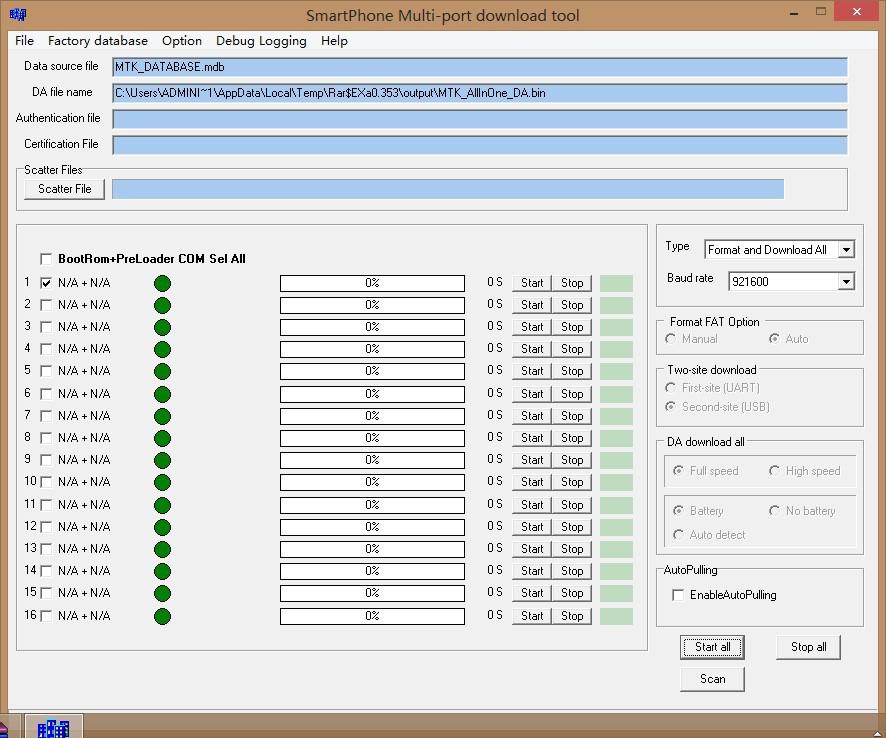Screen dimensions: 886x738
Task: Click the Start all button
Action: pyautogui.click(x=712, y=647)
